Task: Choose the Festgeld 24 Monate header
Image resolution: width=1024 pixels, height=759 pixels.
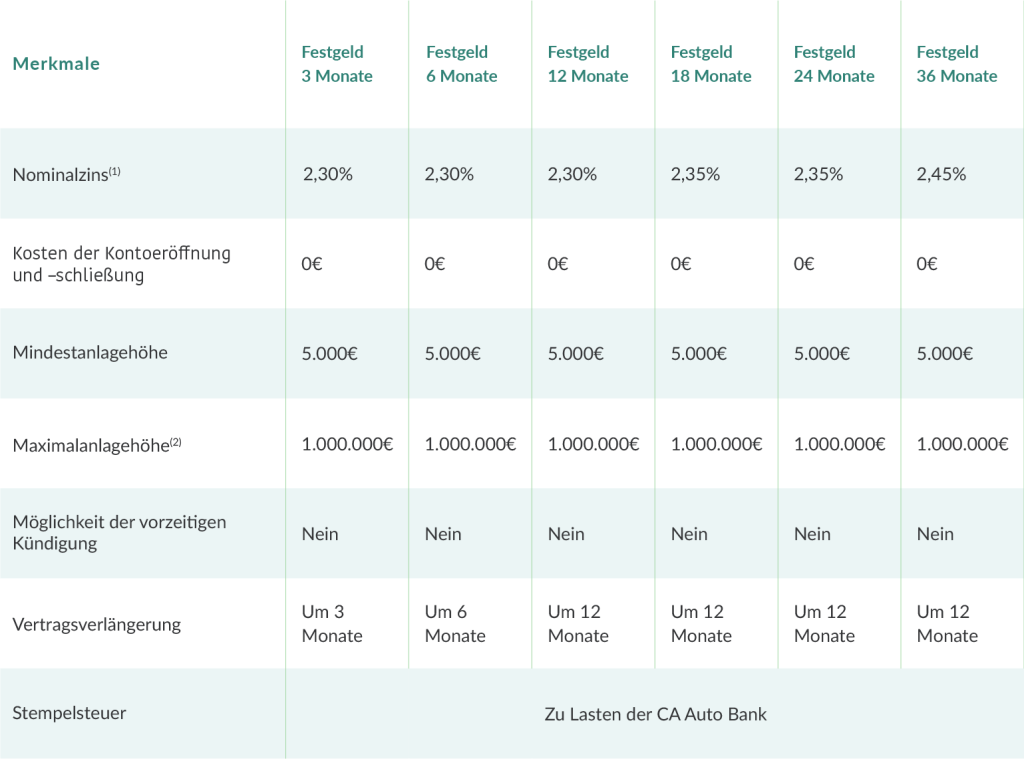Action: (x=834, y=64)
